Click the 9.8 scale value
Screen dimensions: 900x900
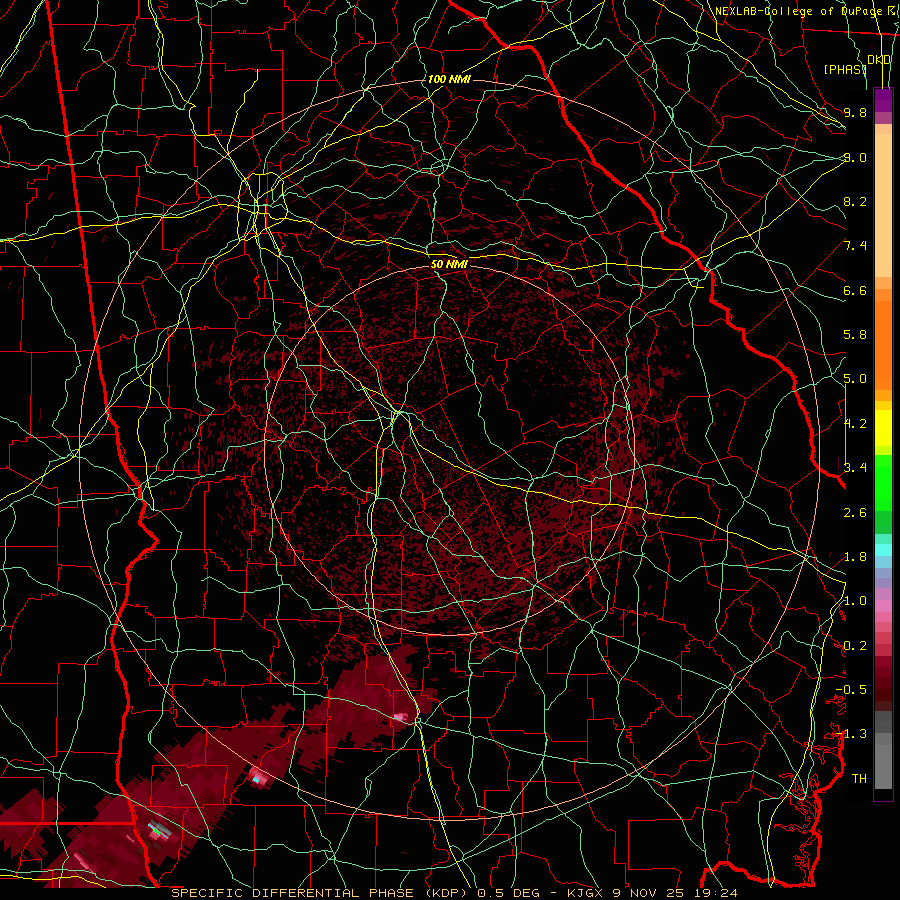coord(855,112)
